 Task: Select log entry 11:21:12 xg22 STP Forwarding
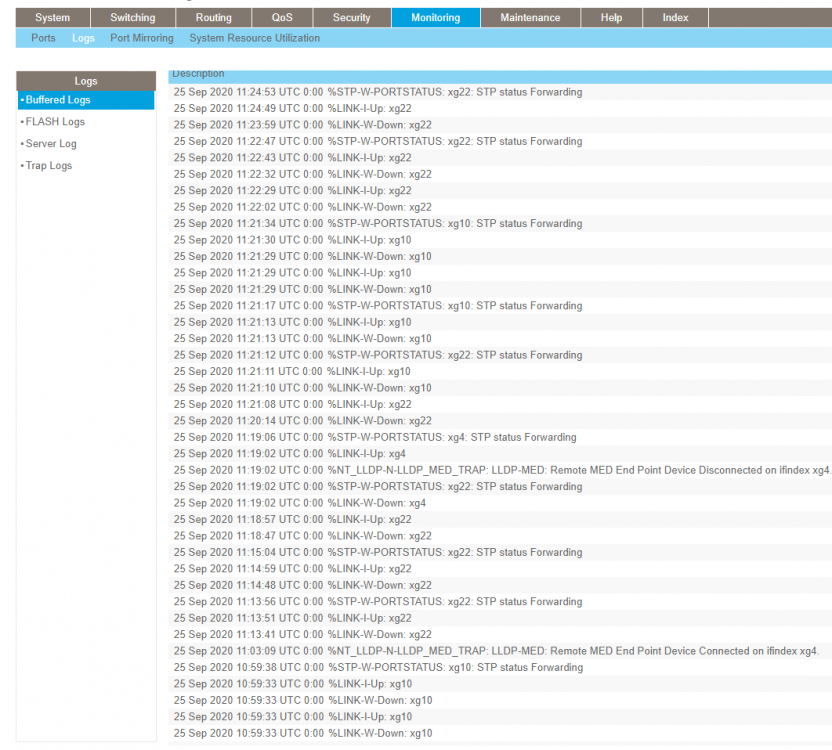[x=500, y=355]
